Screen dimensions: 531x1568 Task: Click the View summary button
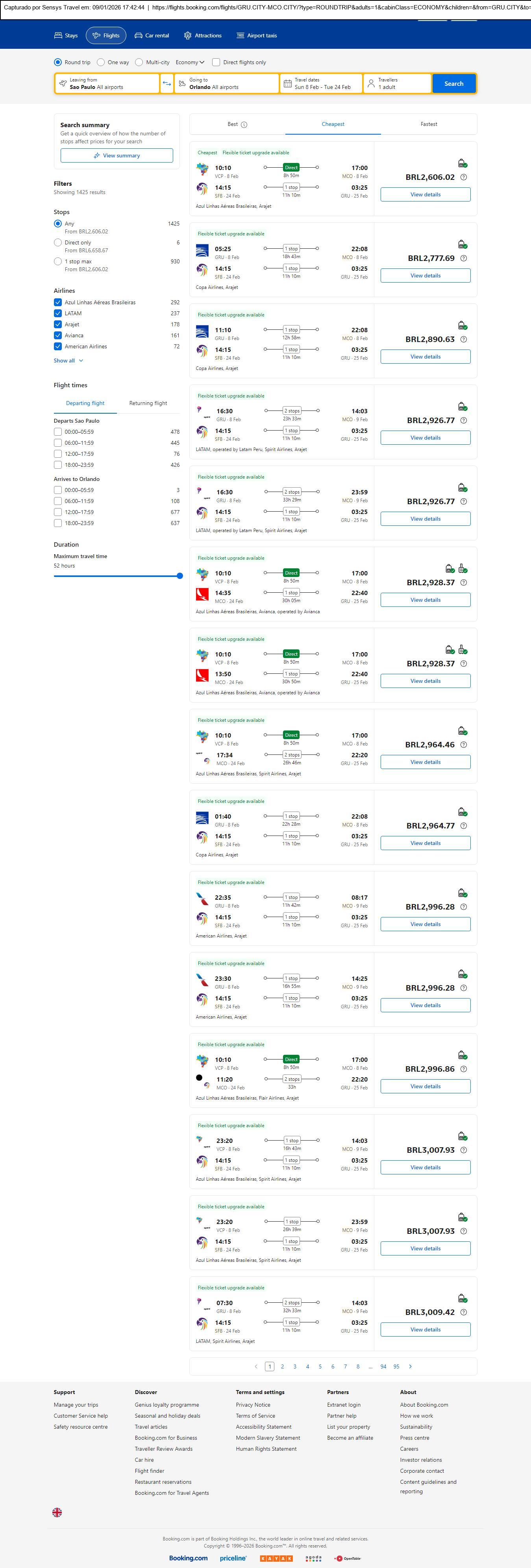click(116, 156)
